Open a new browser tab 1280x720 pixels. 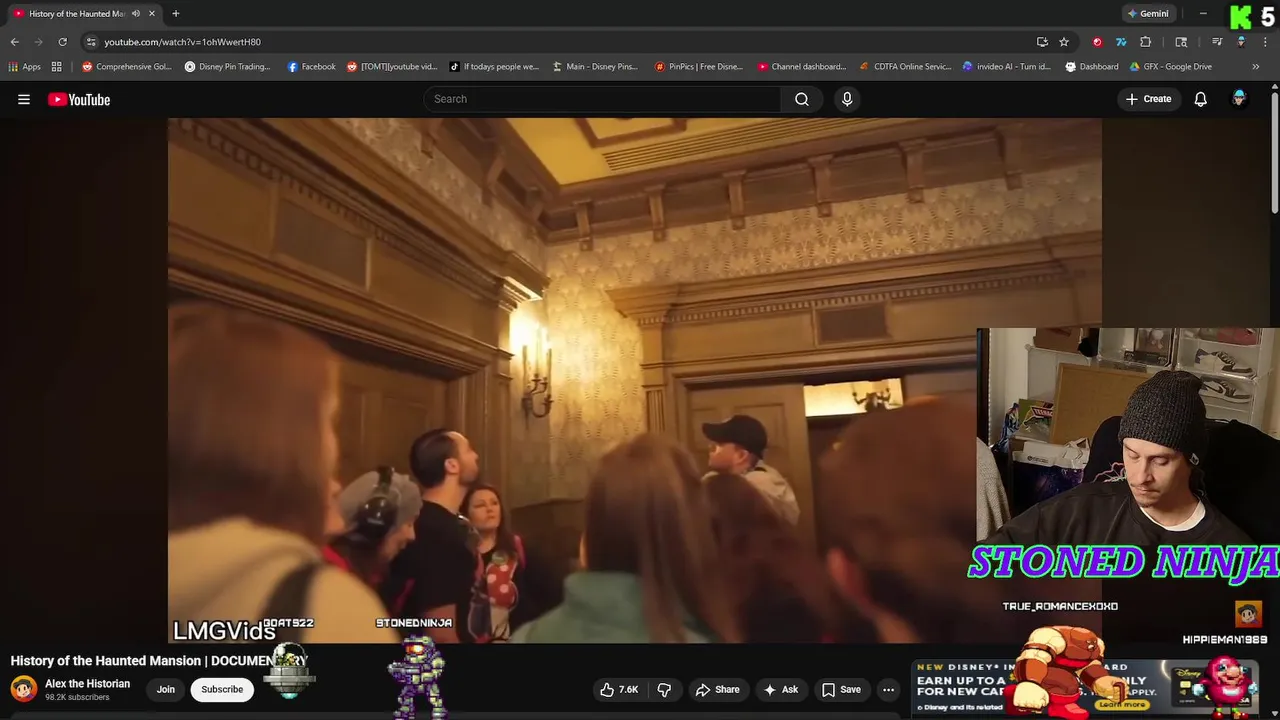click(x=175, y=14)
